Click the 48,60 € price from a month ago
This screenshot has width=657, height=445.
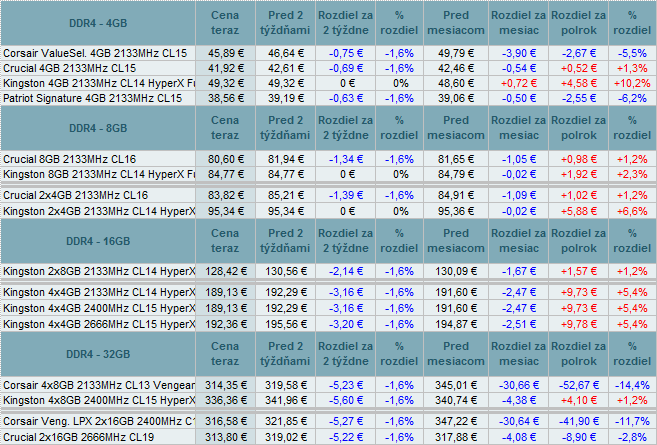coord(456,83)
